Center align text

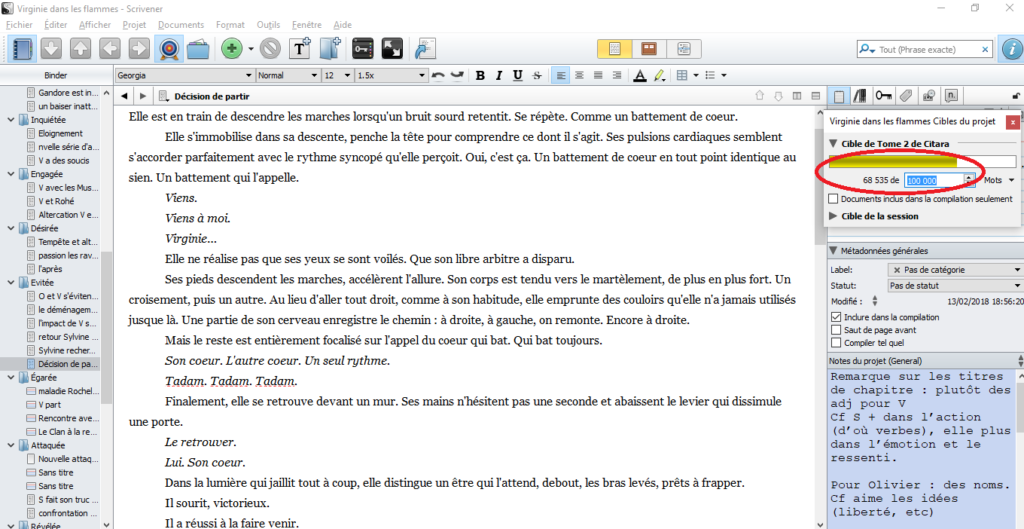[x=579, y=76]
